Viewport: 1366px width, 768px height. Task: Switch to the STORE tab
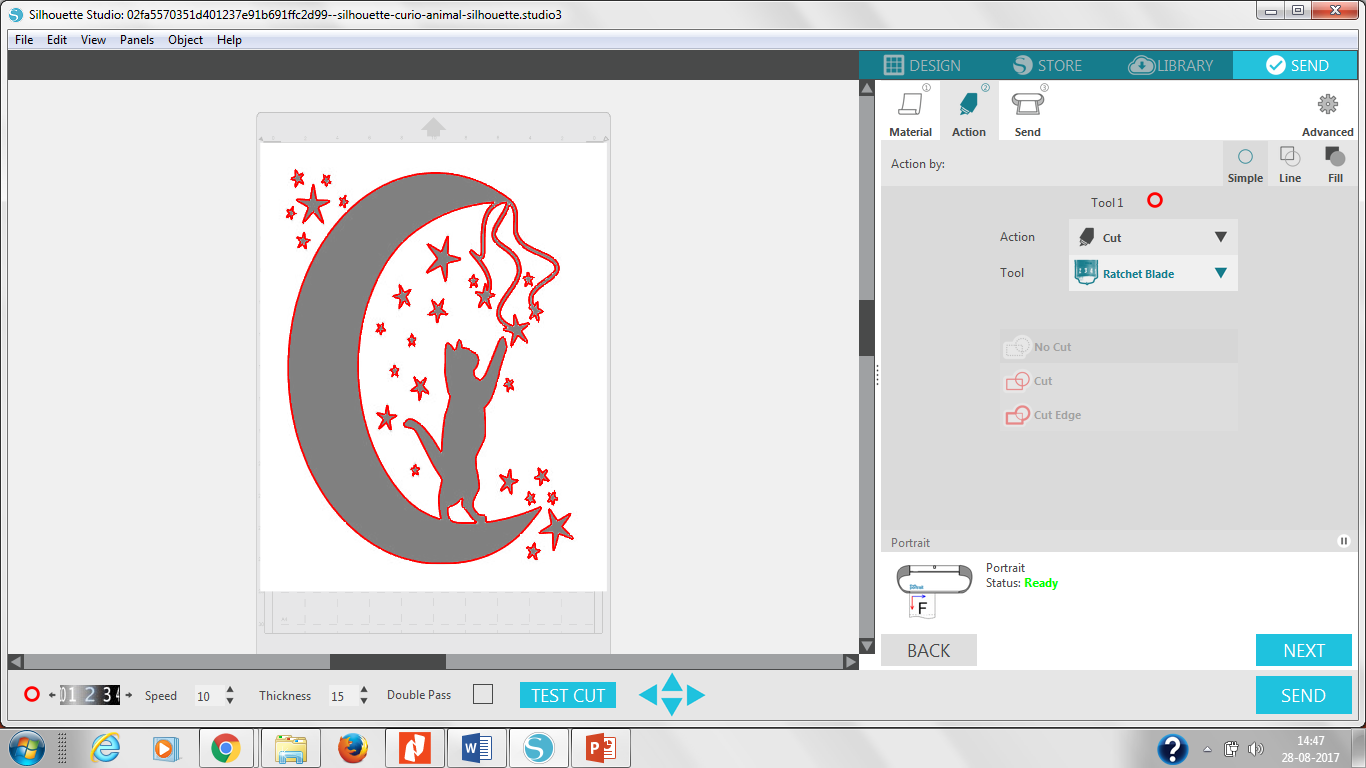pos(1047,65)
